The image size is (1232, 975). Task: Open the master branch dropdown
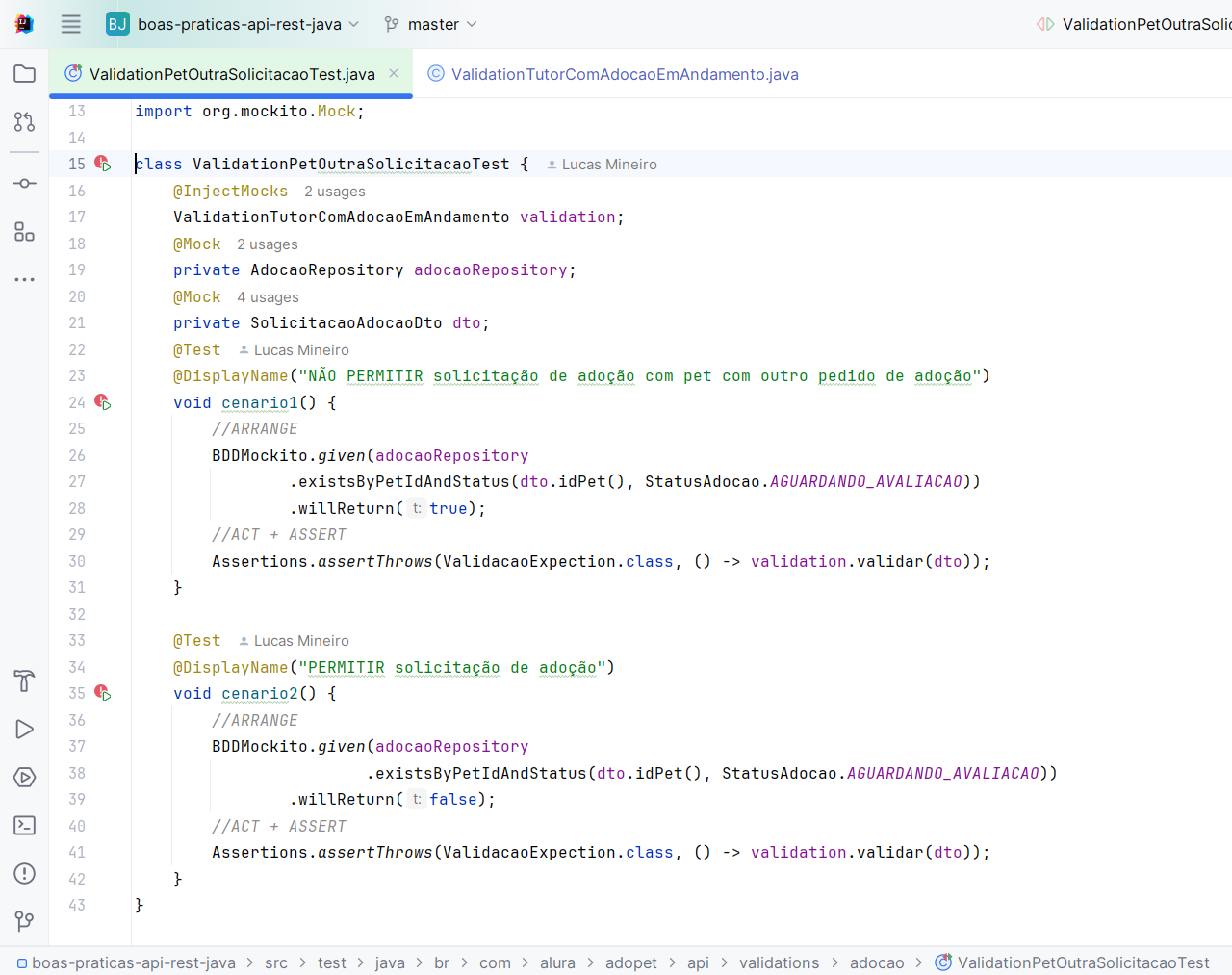431,24
